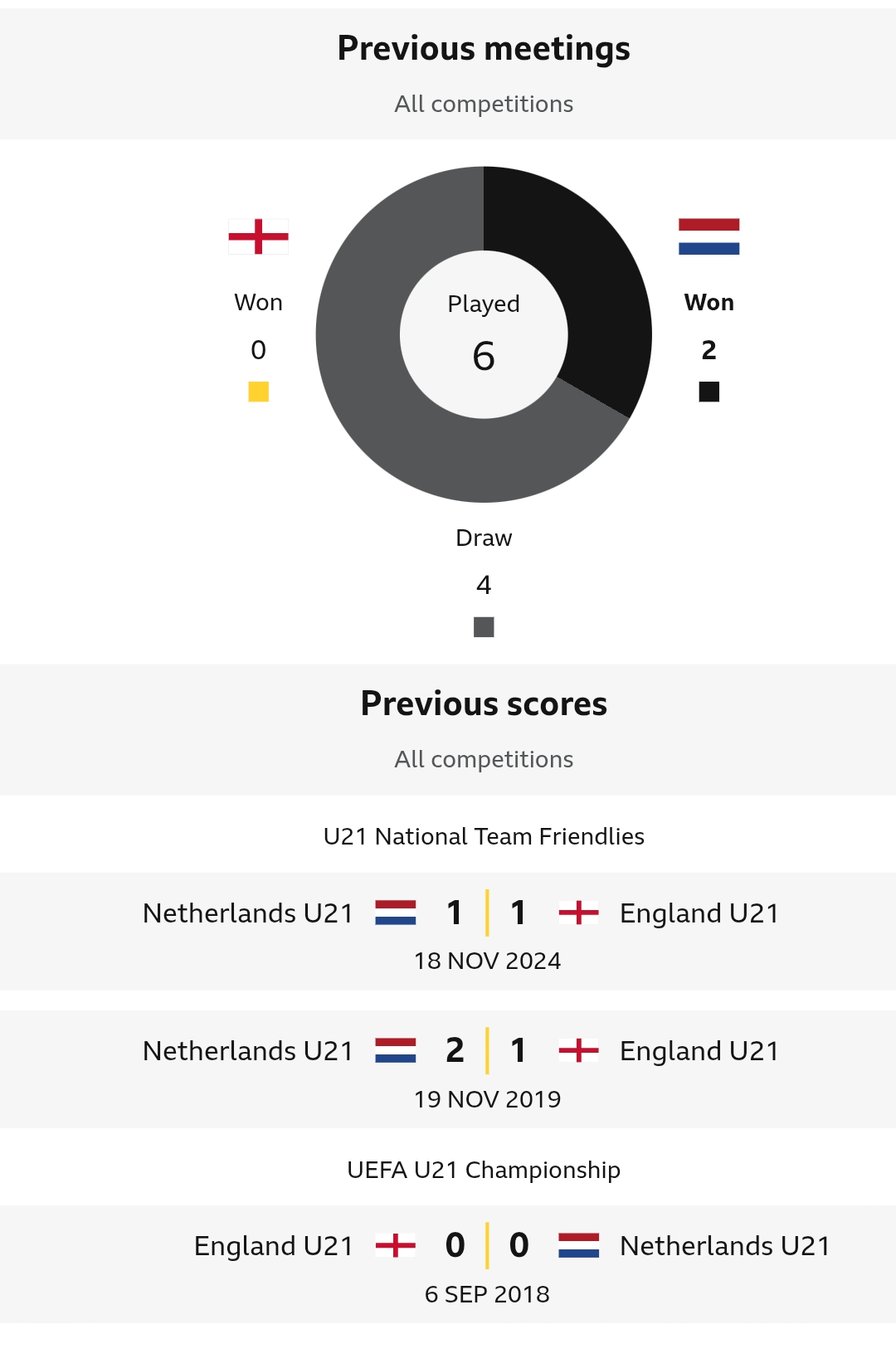Click Netherlands flag in 18 NOV 2024 match
The width and height of the screenshot is (896, 1368).
(396, 913)
